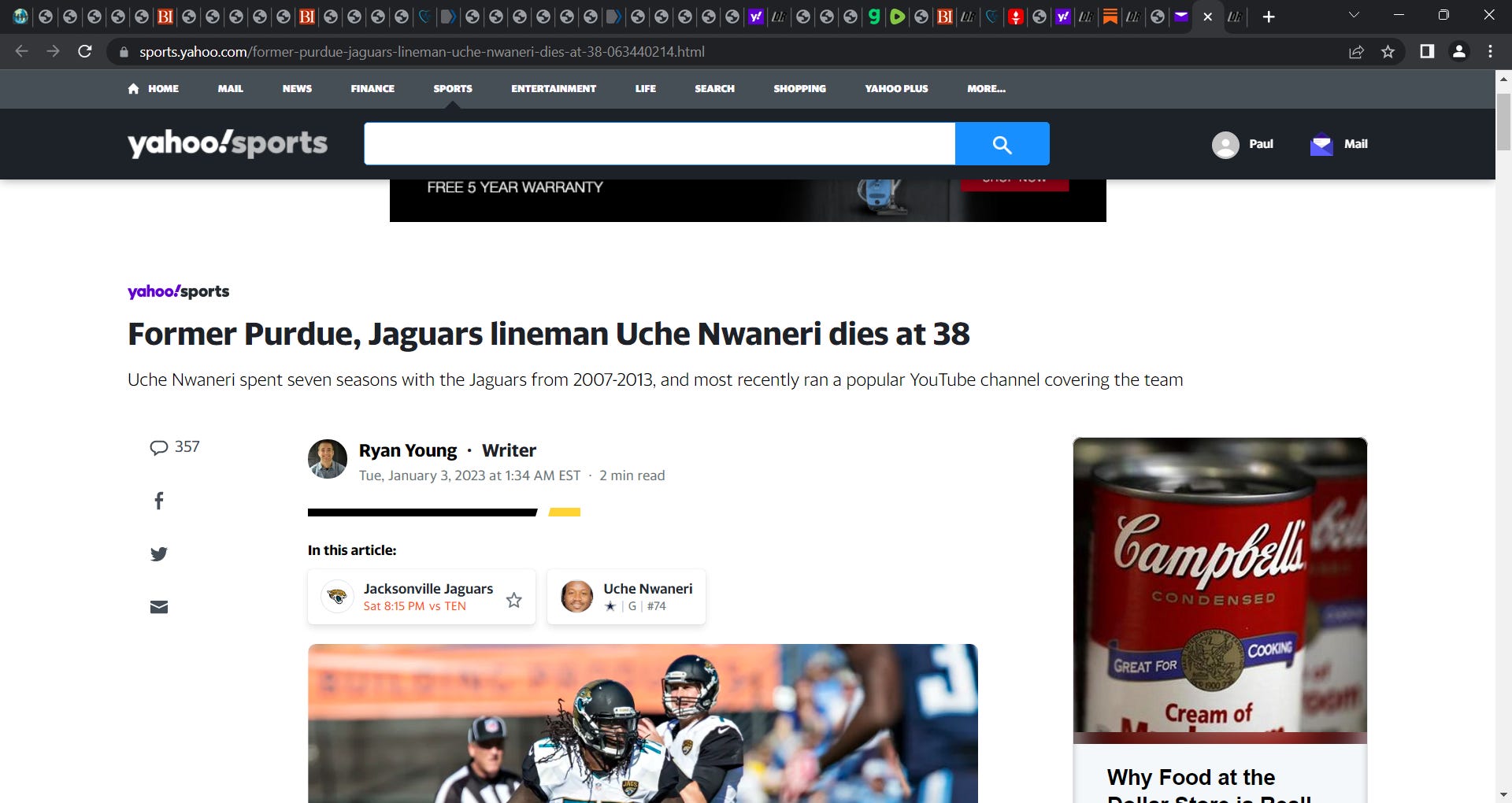Screen dimensions: 1512x803
Task: Reload the page
Action: point(85,52)
